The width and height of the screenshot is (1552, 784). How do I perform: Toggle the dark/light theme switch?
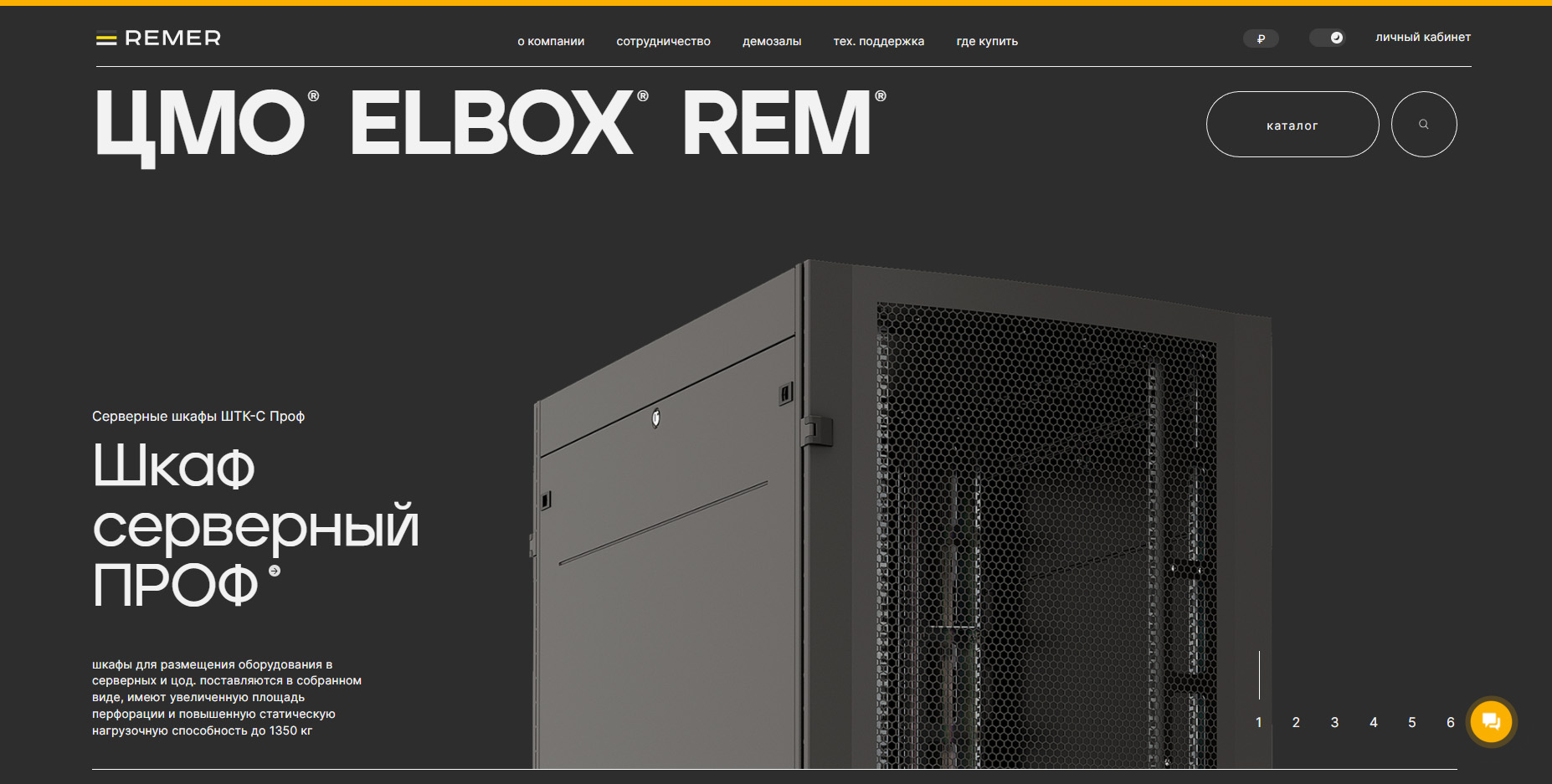click(1327, 38)
